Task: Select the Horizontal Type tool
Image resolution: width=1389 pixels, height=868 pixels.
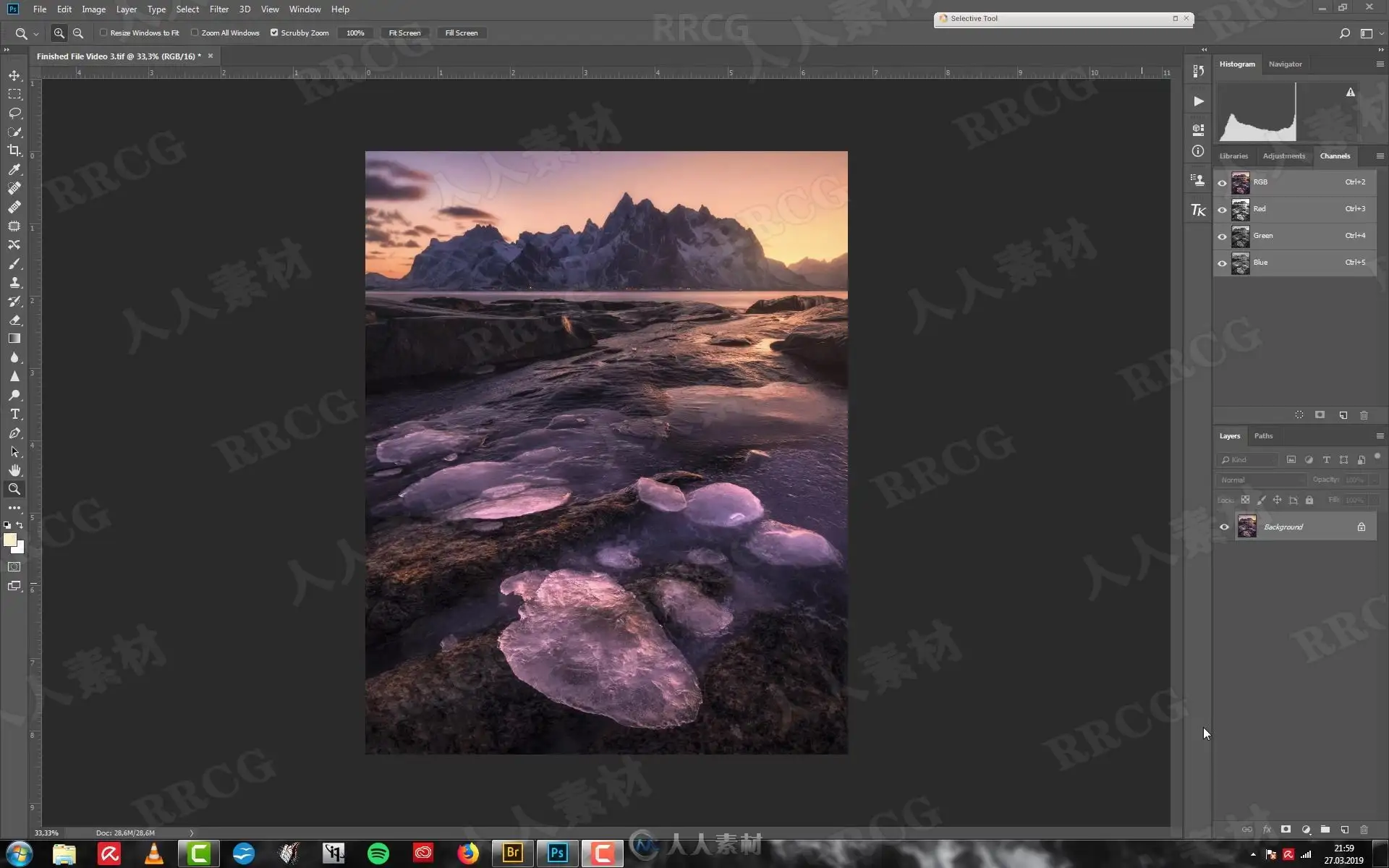Action: click(14, 414)
